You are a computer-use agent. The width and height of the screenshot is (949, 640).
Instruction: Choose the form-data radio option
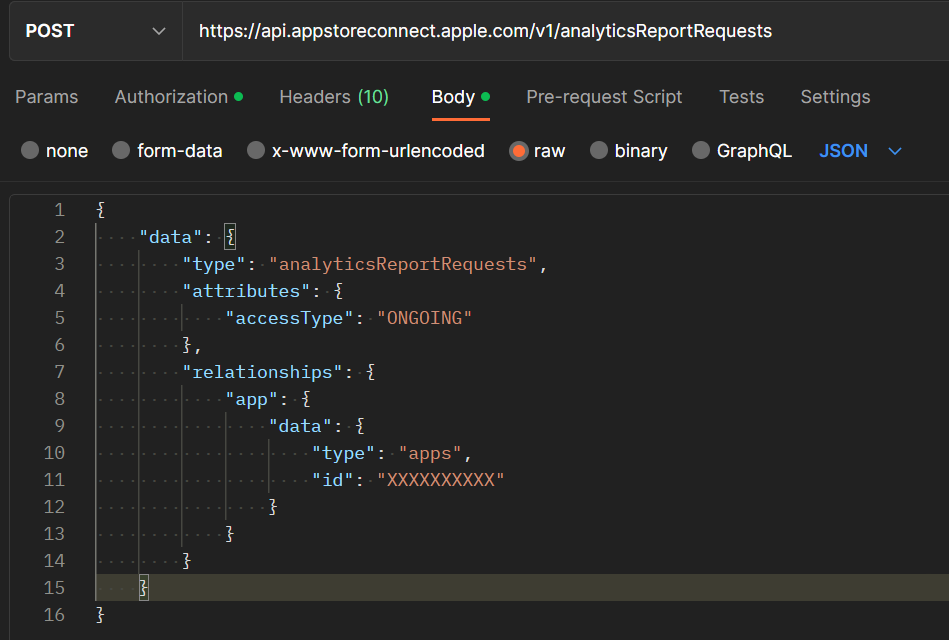(121, 151)
